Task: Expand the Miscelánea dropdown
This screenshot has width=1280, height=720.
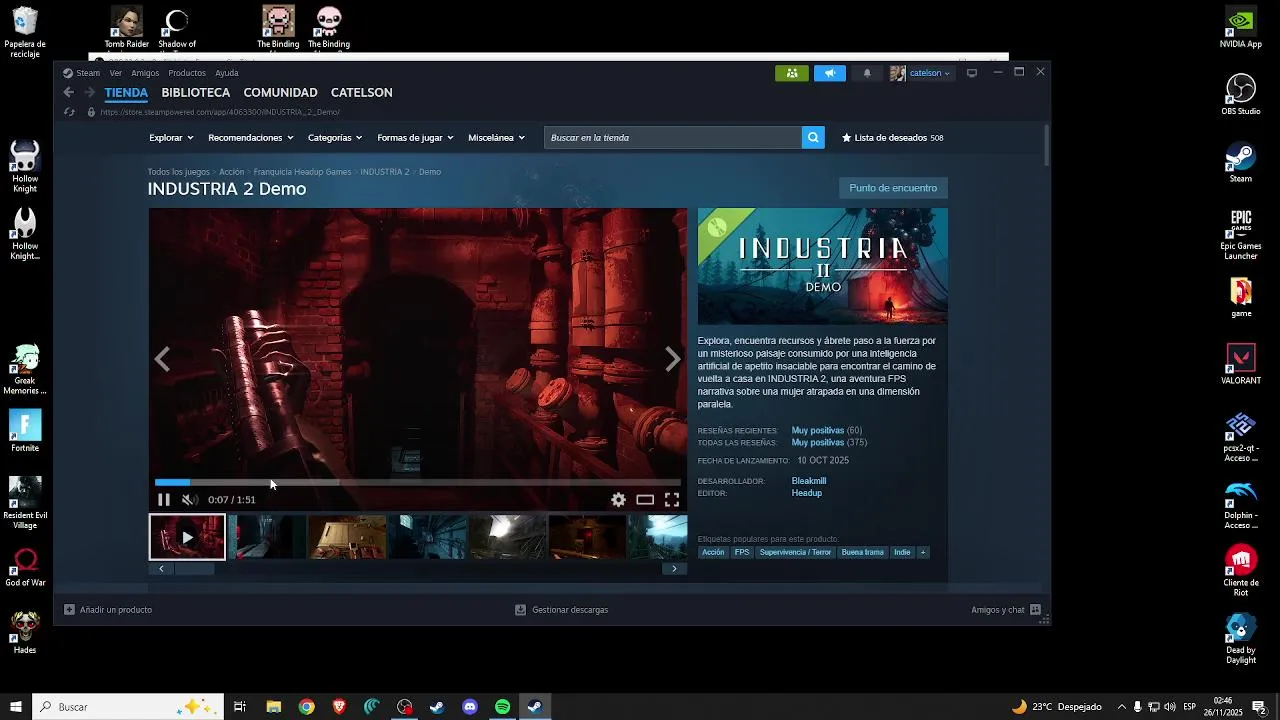Action: (x=496, y=138)
